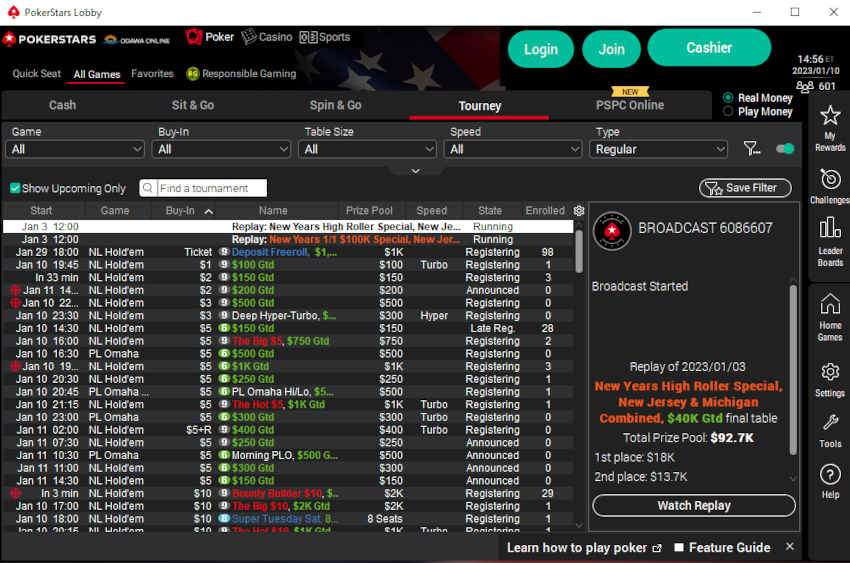This screenshot has height=563, width=850.
Task: Click the Join button
Action: click(611, 49)
